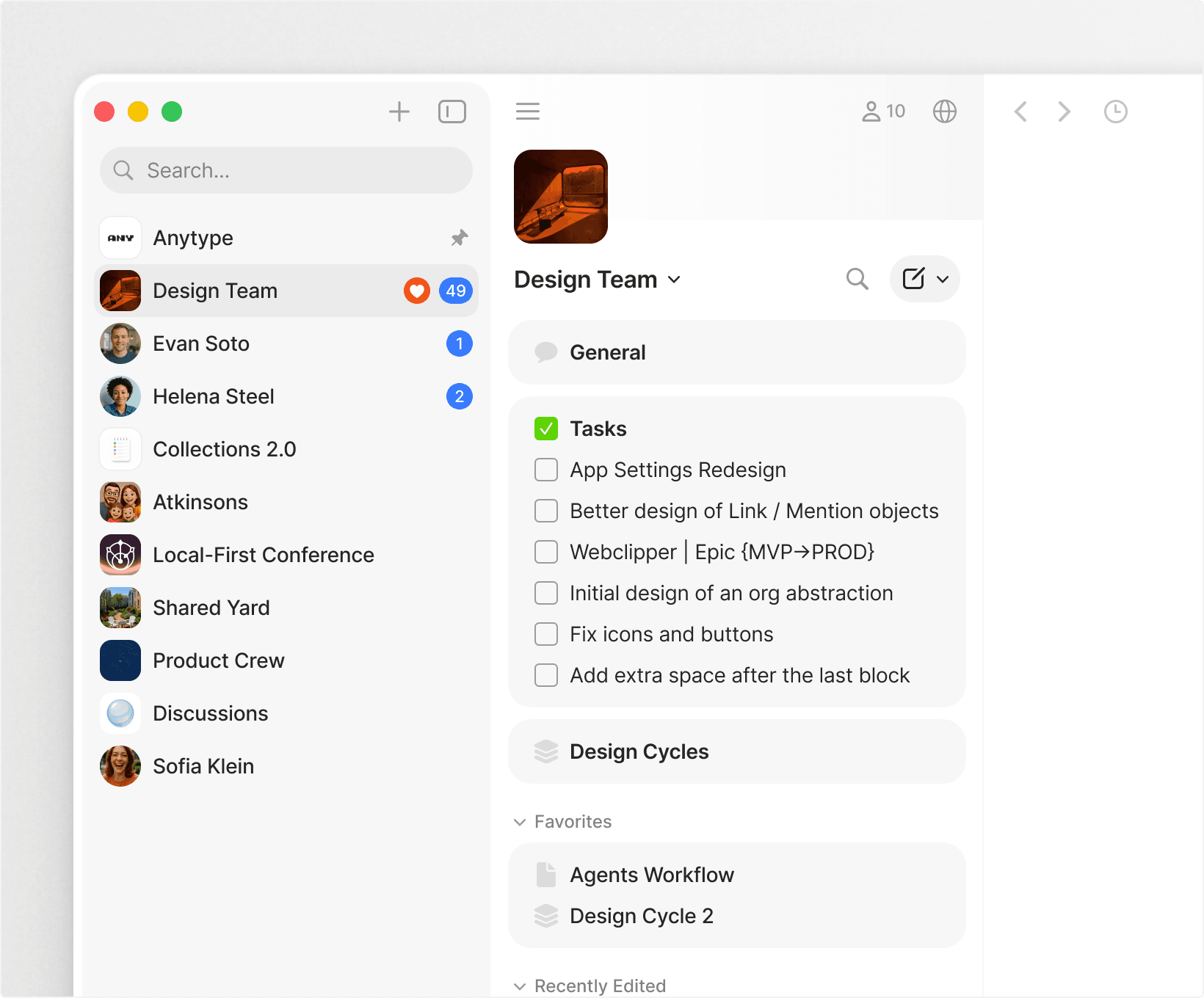Check Initial design of an org abstraction
1204x998 pixels.
(546, 593)
